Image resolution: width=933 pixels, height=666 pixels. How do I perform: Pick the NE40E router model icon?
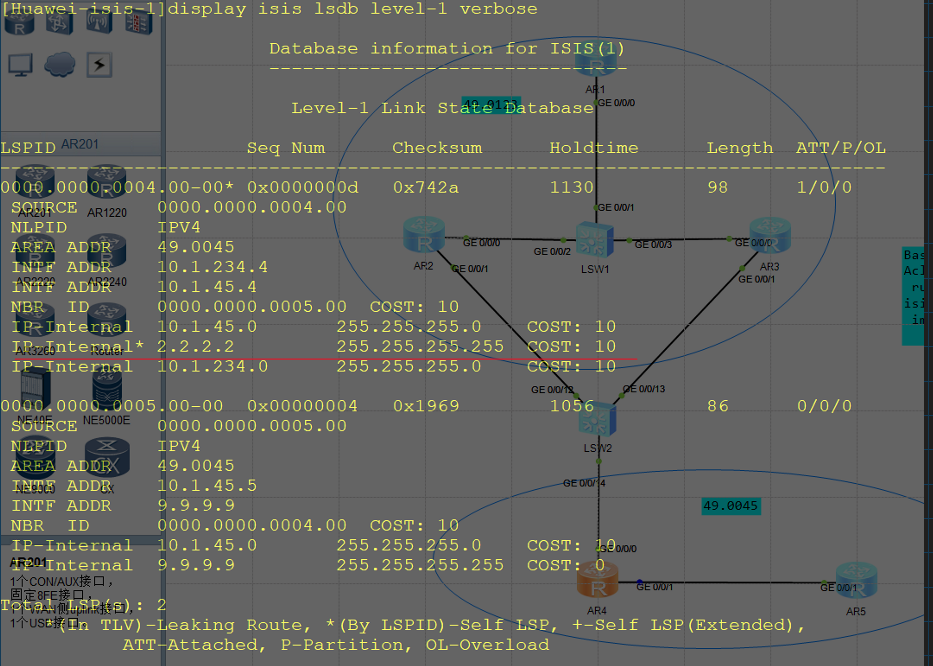[x=35, y=390]
